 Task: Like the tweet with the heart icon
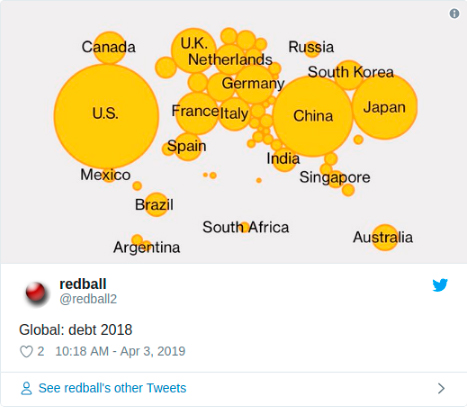pyautogui.click(x=26, y=352)
